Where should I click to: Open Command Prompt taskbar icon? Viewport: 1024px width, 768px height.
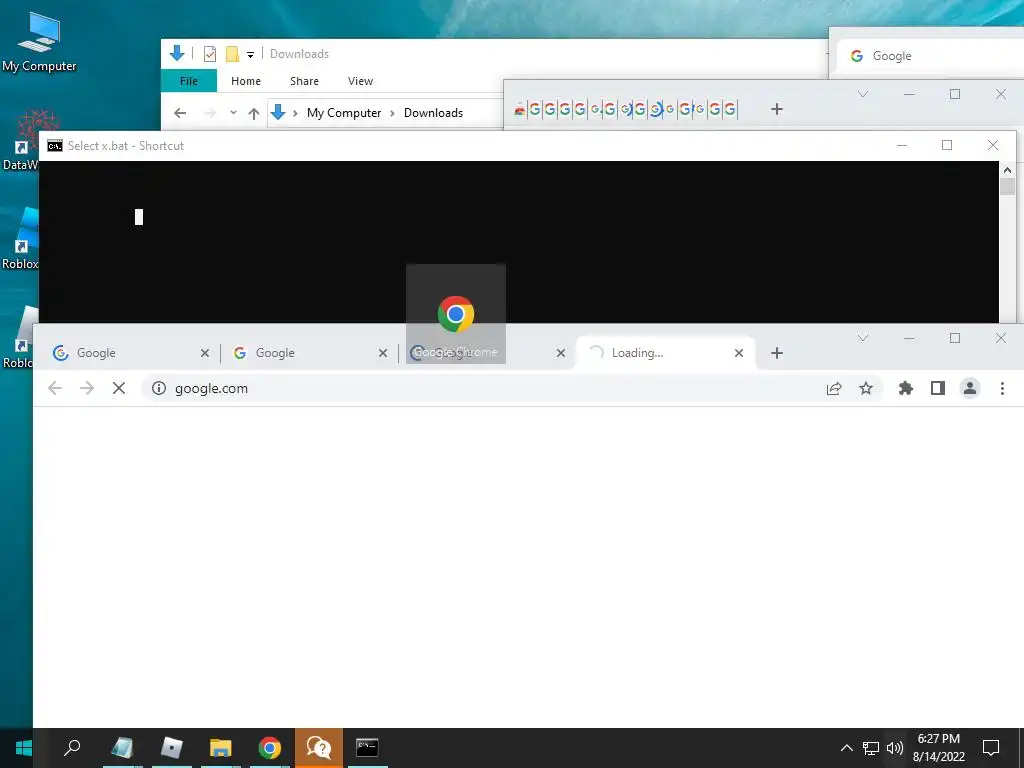(367, 748)
